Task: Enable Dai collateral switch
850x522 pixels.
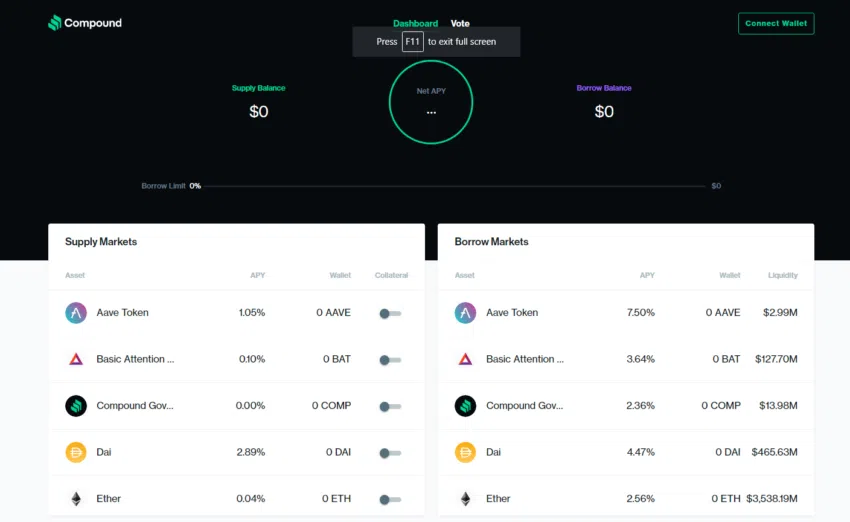Action: [390, 453]
